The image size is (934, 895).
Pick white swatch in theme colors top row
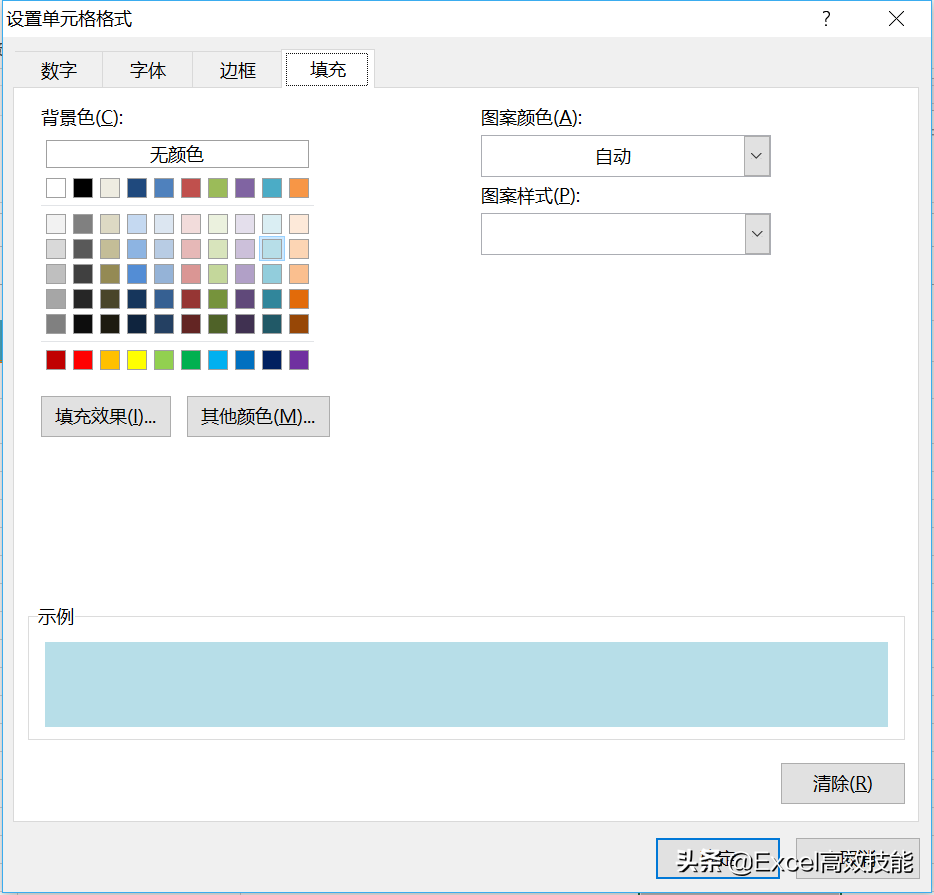56,188
